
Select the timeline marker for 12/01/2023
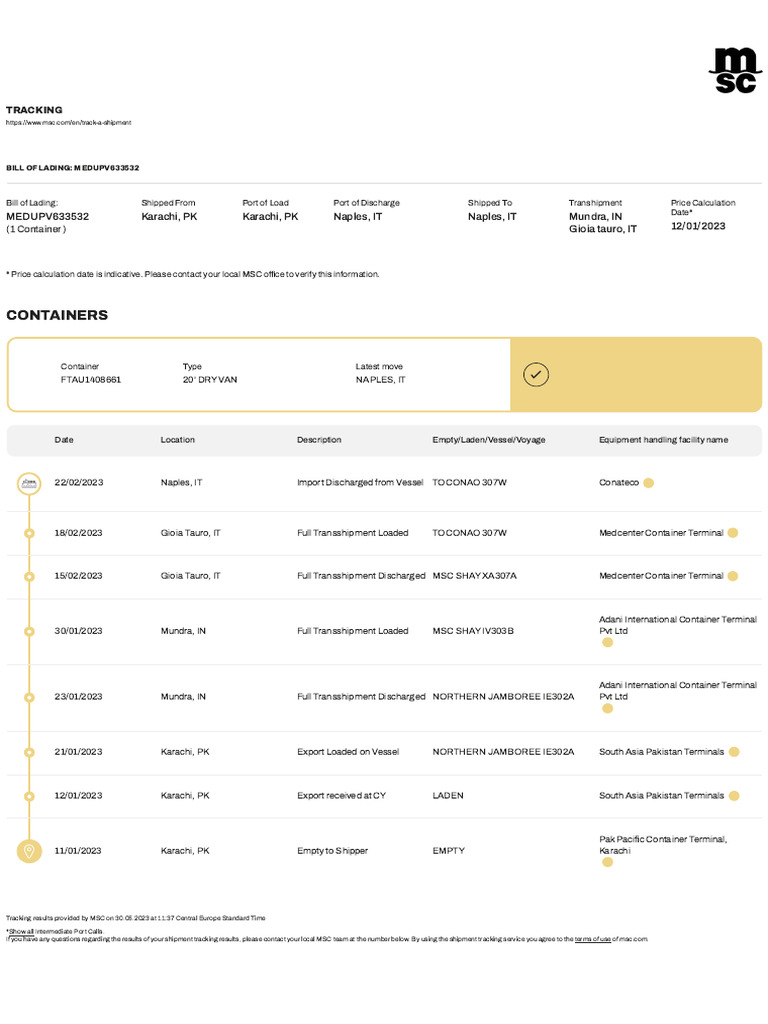[29, 796]
